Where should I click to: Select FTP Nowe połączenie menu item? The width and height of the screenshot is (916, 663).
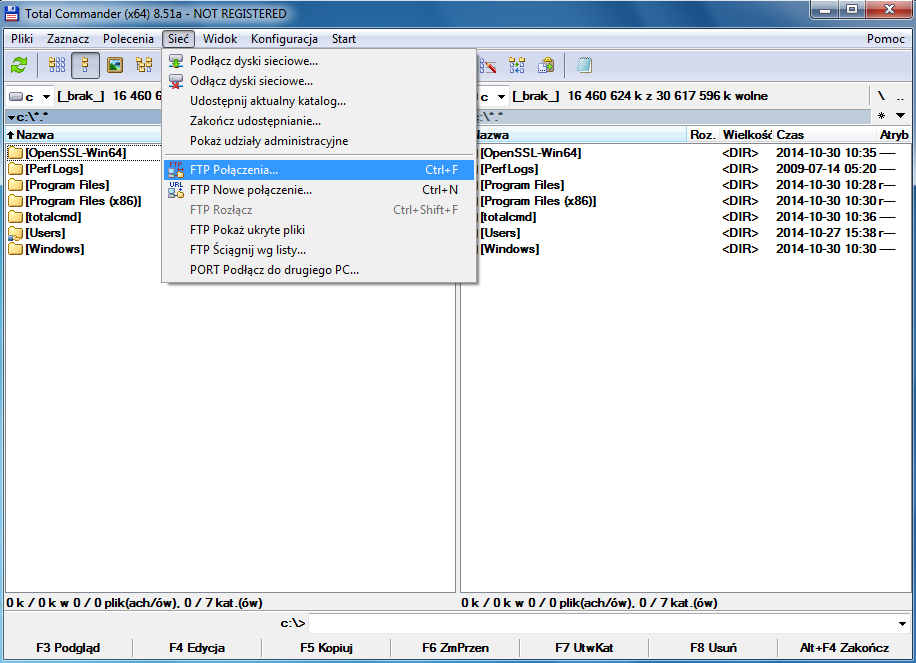click(250, 190)
